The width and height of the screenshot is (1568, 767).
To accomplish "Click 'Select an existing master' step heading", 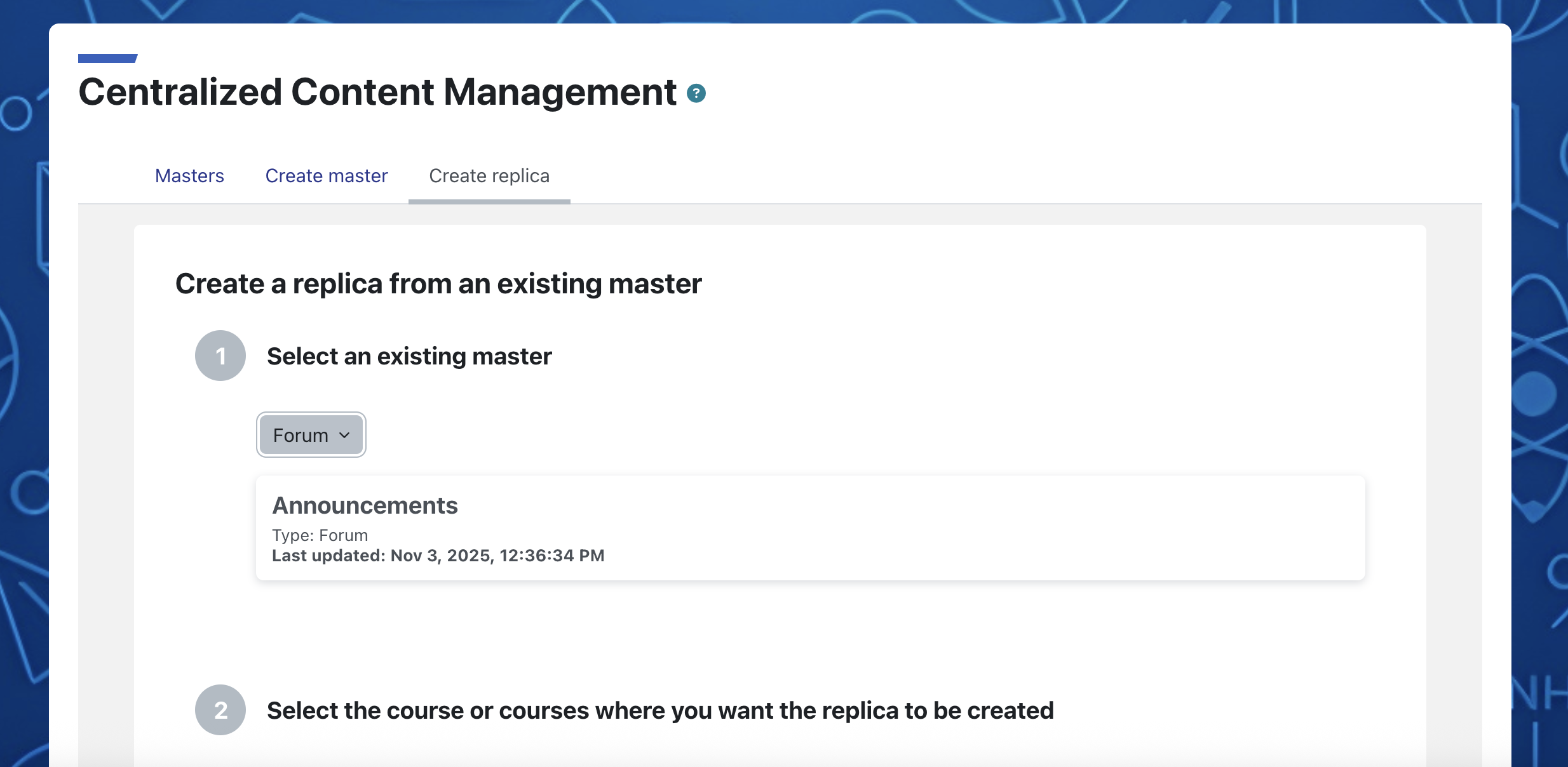I will click(409, 356).
